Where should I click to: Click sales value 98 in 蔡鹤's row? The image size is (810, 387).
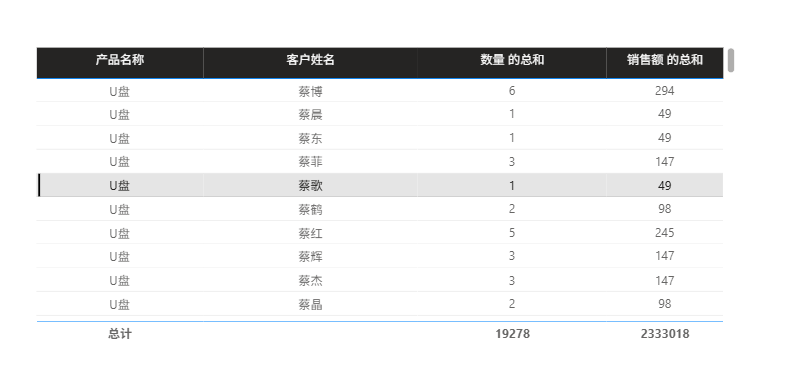click(x=665, y=209)
